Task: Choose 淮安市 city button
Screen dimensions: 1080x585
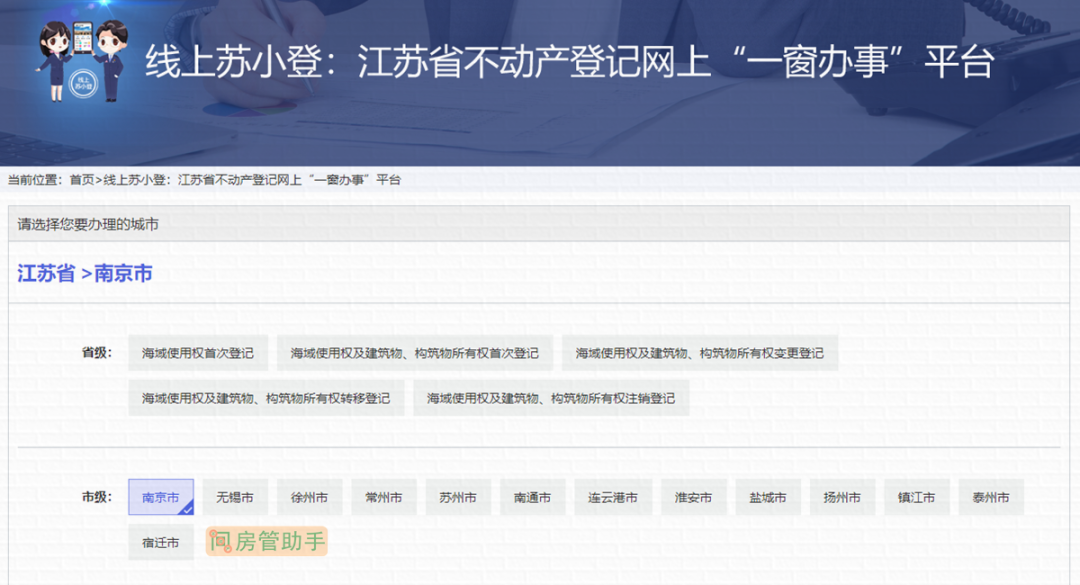Action: pos(694,497)
